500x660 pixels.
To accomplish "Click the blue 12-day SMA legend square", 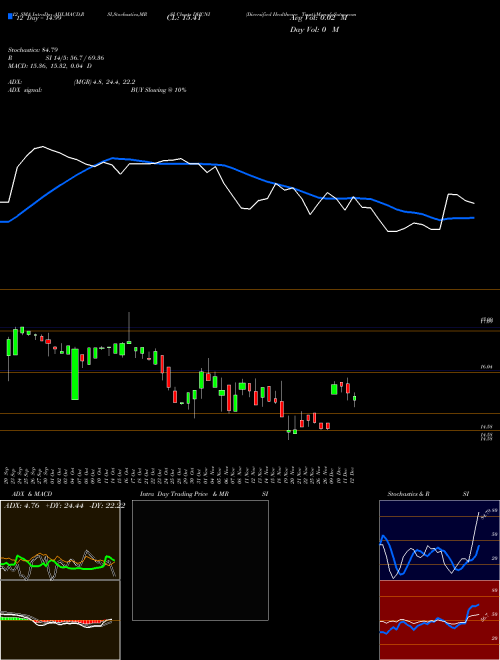I will tap(10, 16).
